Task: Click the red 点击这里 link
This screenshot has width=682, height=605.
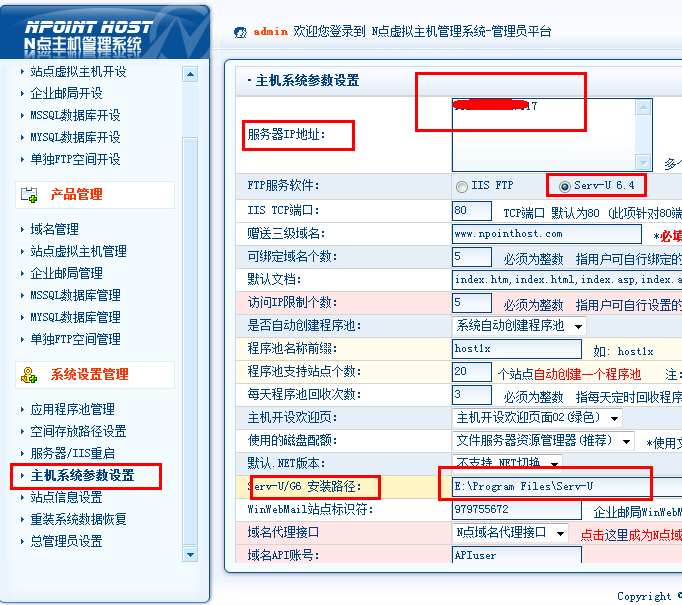Action: (x=604, y=534)
